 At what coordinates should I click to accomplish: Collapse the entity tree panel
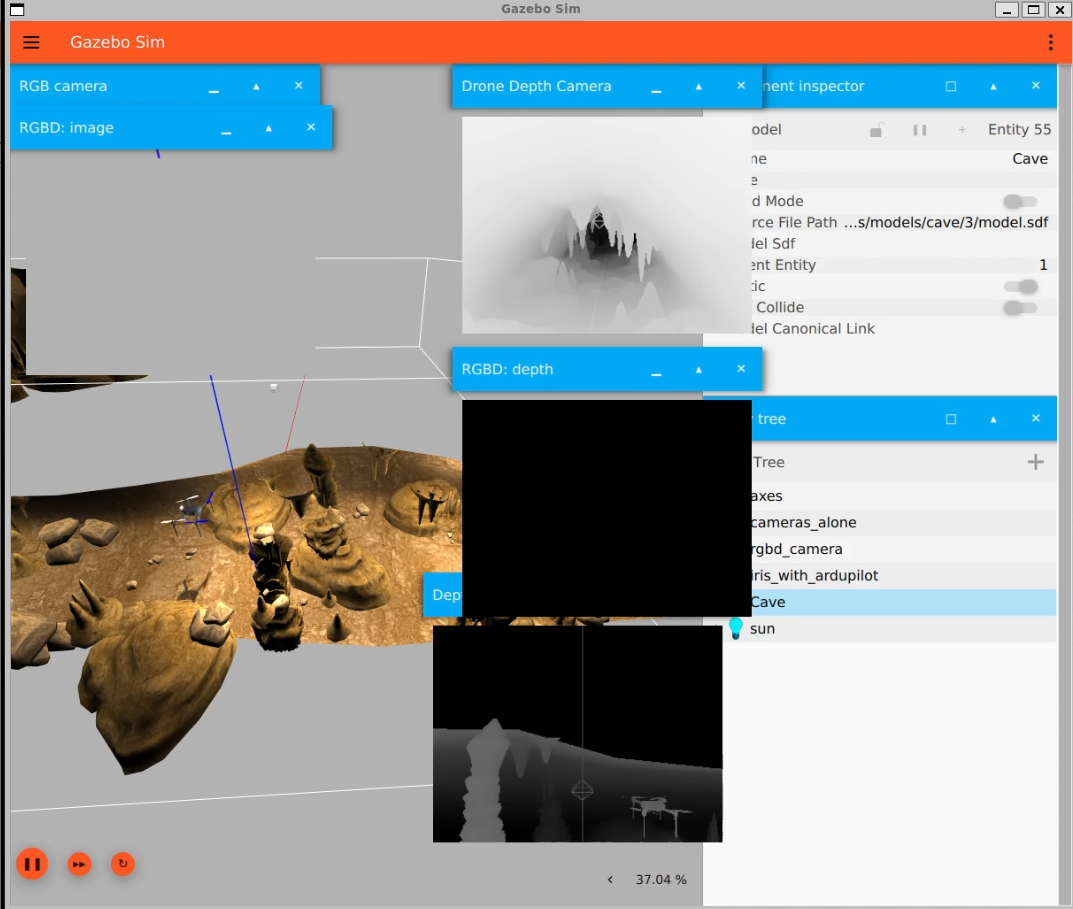(993, 419)
